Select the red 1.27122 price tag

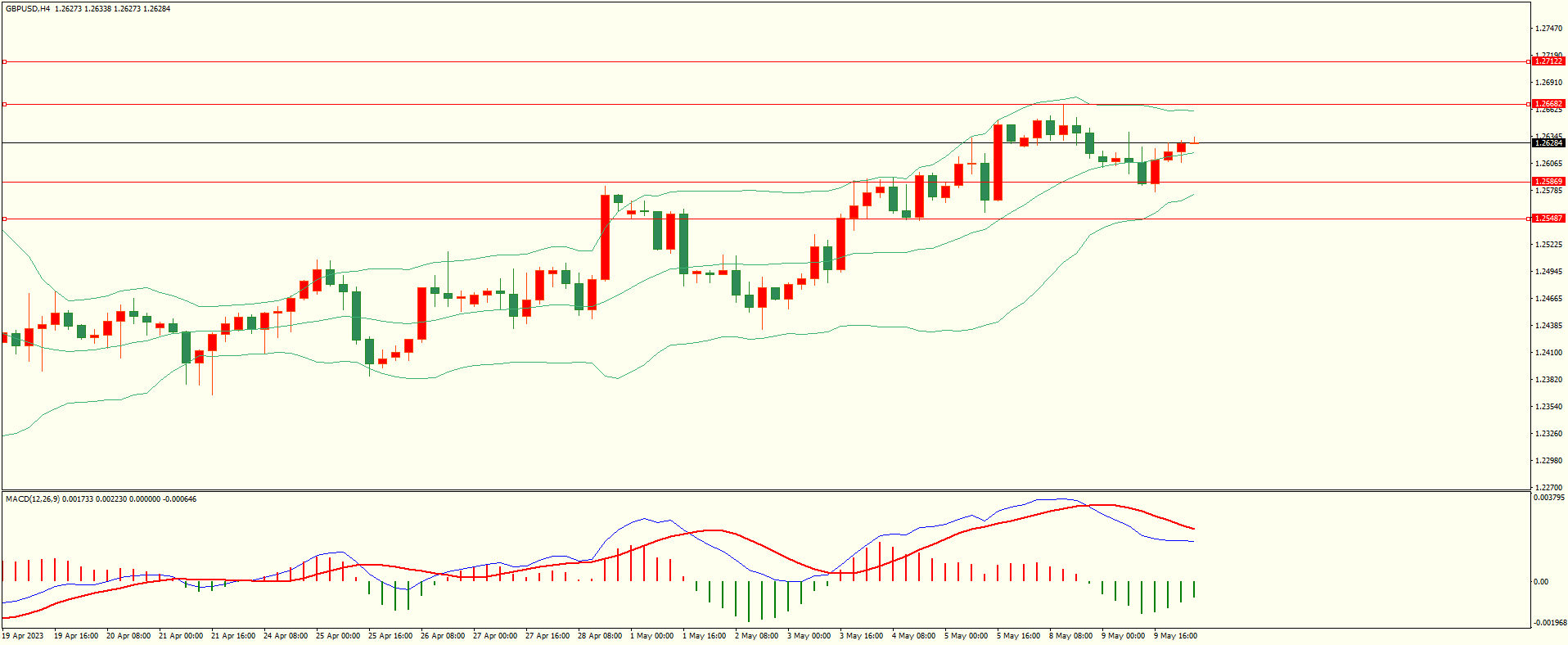pos(1548,61)
